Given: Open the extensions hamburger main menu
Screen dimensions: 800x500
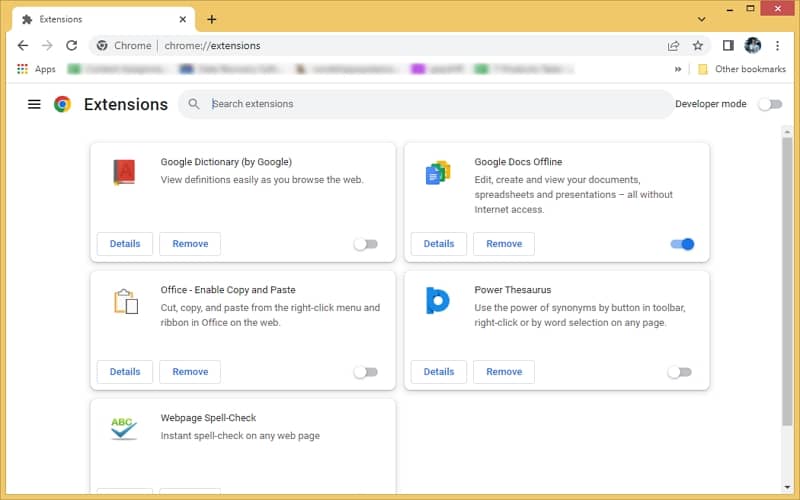Looking at the screenshot, I should 34,104.
